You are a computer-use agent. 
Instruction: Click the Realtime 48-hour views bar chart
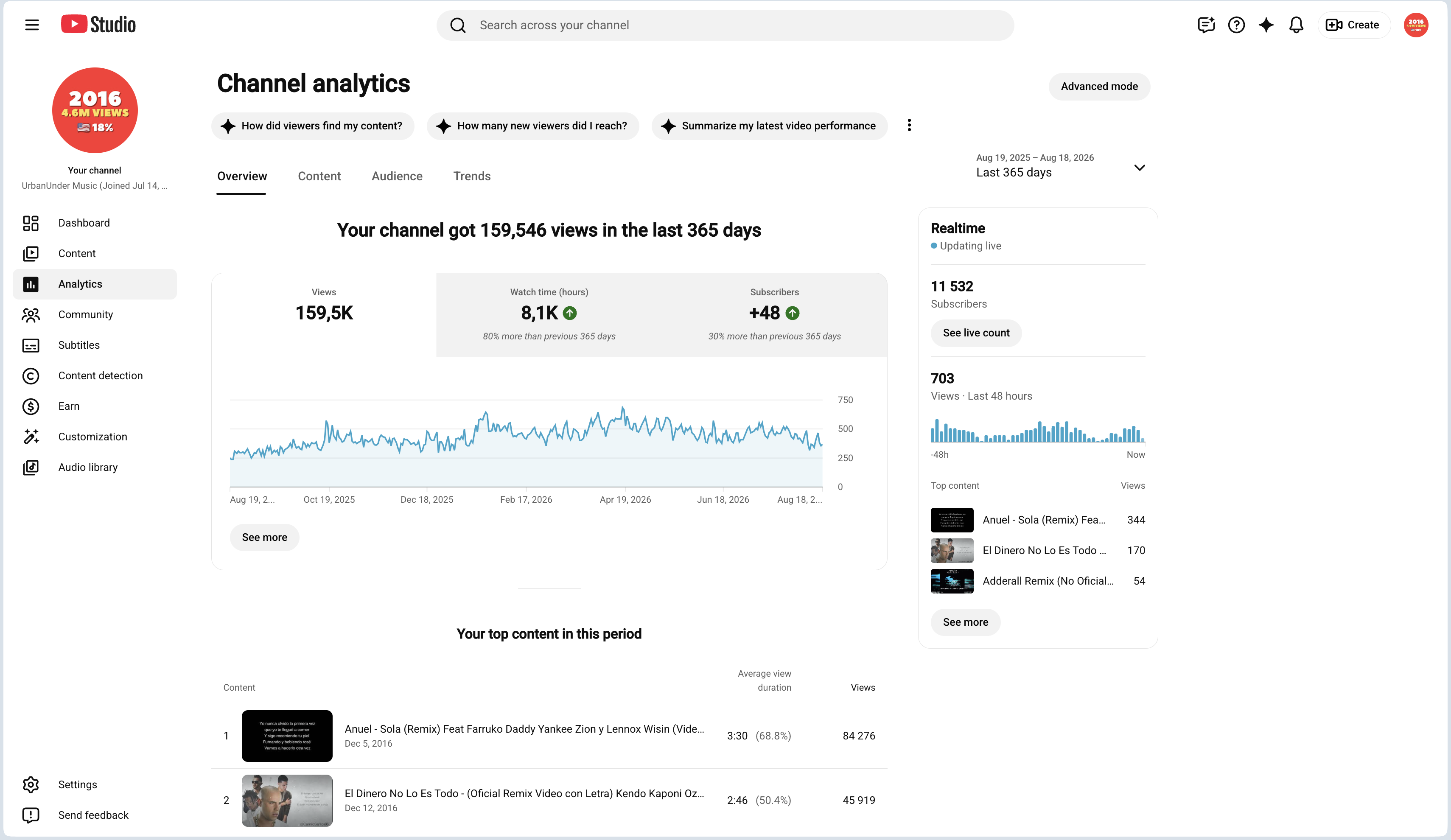point(1038,431)
